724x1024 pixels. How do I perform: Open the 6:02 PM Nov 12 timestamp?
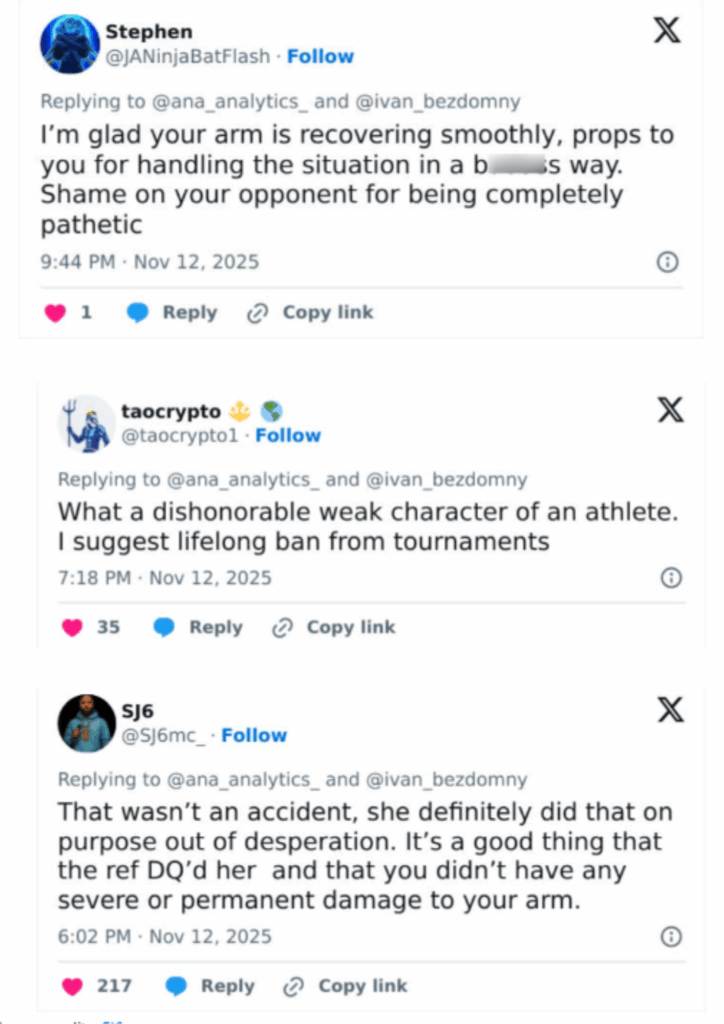pos(164,937)
